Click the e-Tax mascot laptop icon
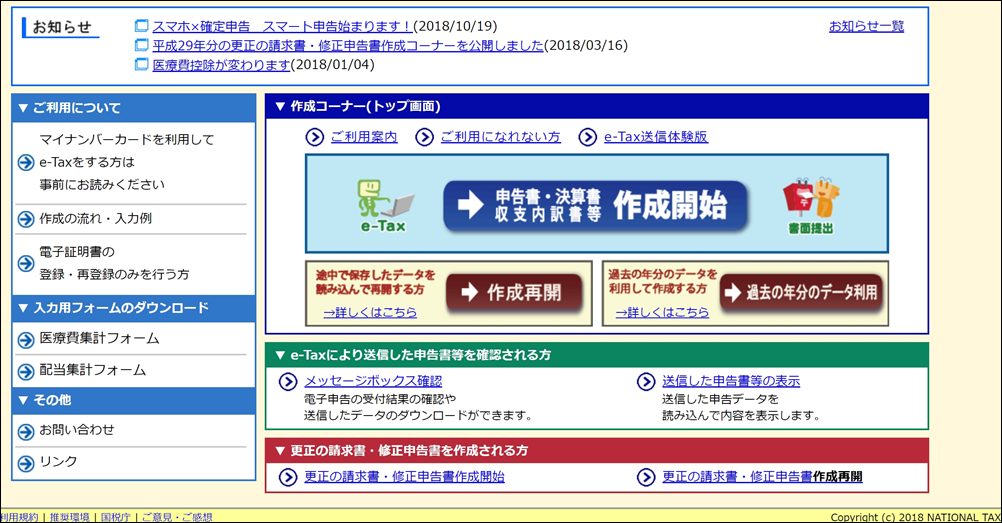 point(385,203)
